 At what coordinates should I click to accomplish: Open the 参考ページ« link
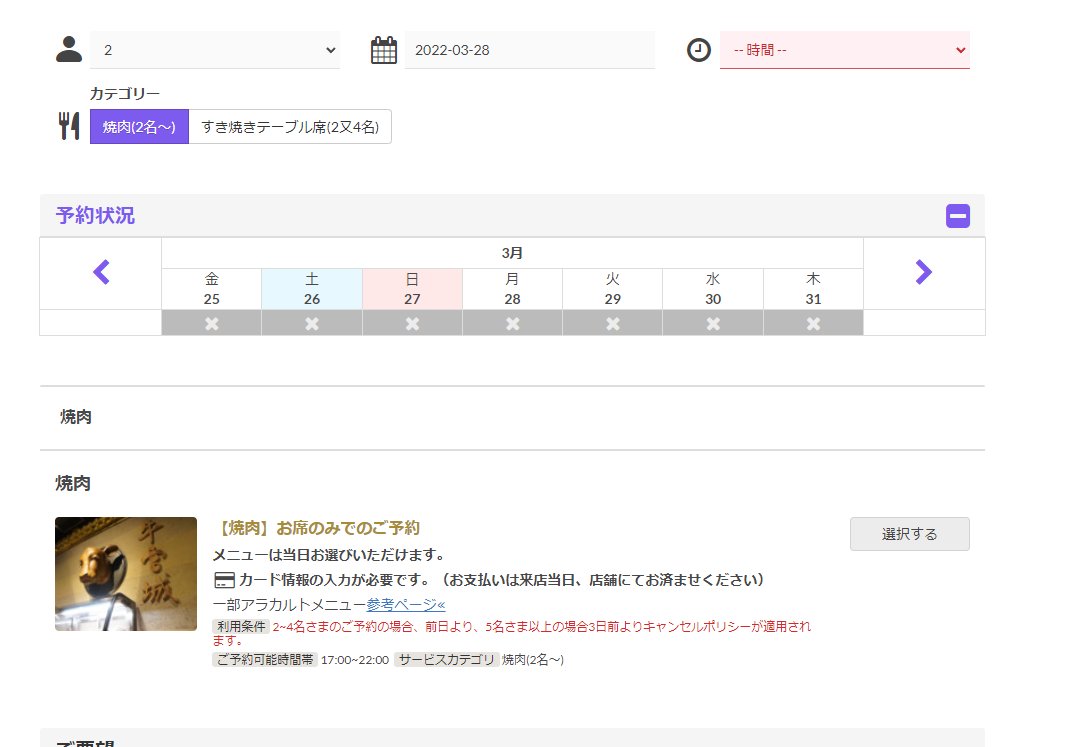(x=406, y=604)
